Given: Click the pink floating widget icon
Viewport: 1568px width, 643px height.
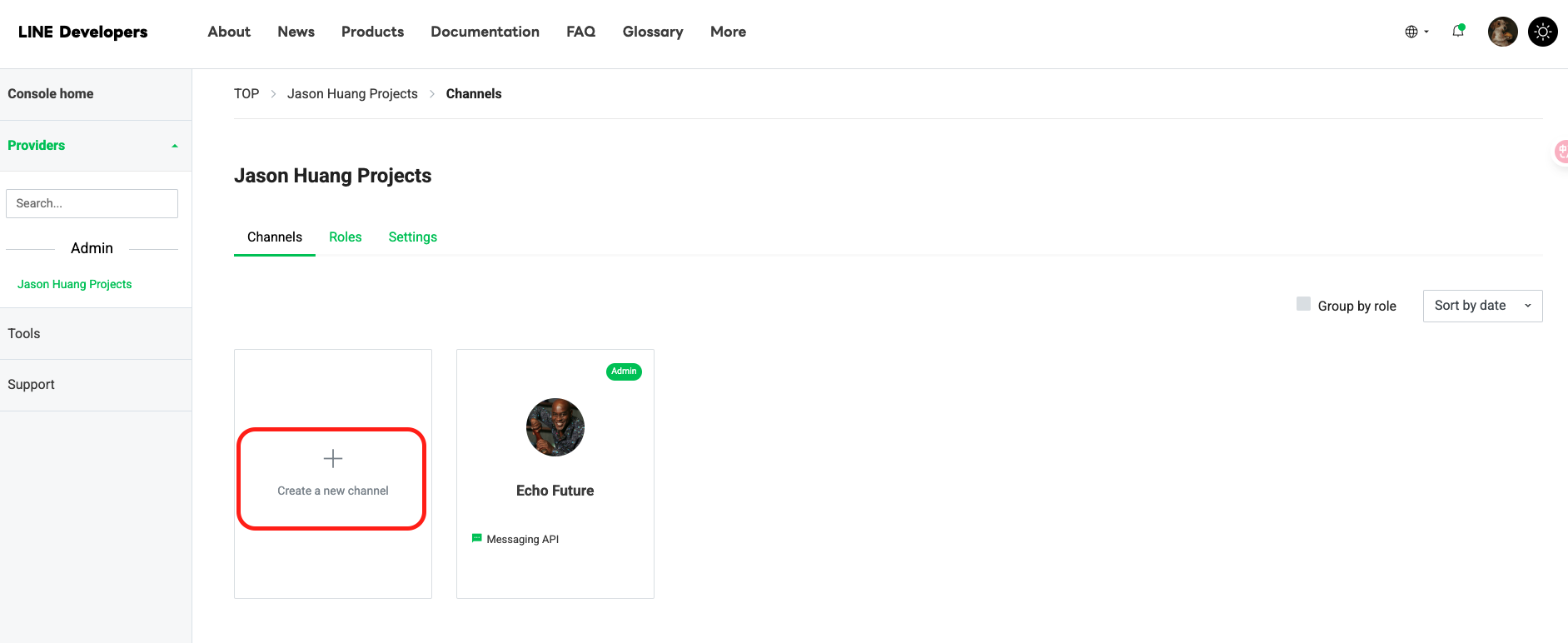Looking at the screenshot, I should 1561,152.
